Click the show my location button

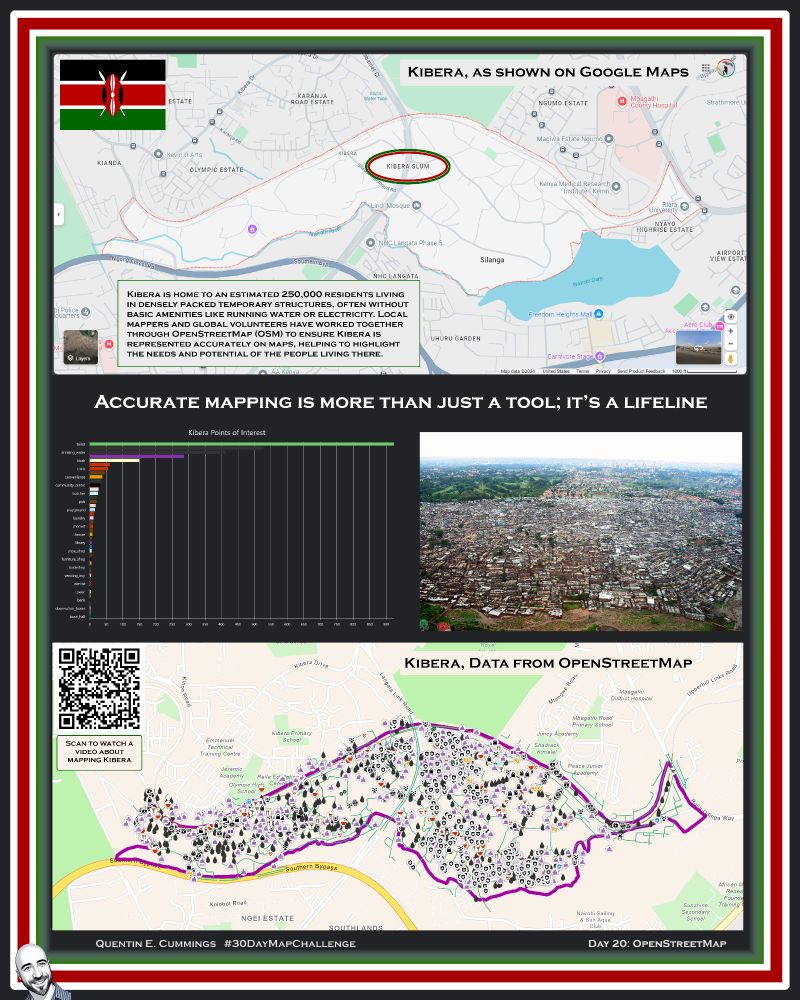[x=731, y=317]
